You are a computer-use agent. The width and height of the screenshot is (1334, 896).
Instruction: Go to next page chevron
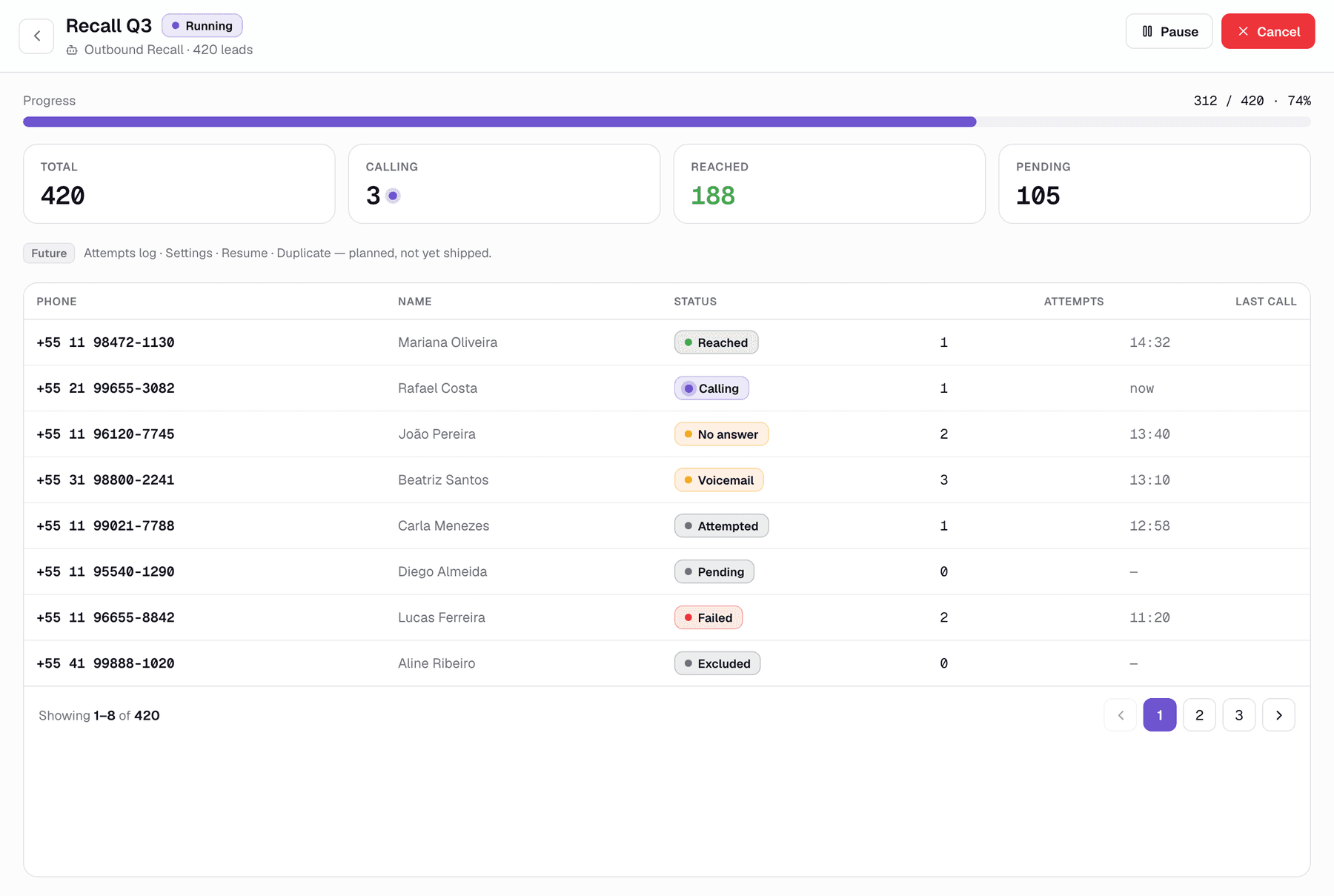tap(1278, 715)
